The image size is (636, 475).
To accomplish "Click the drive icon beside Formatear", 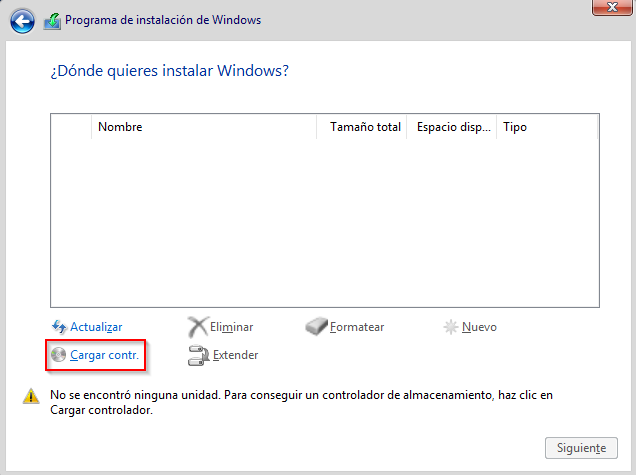I will pos(316,327).
